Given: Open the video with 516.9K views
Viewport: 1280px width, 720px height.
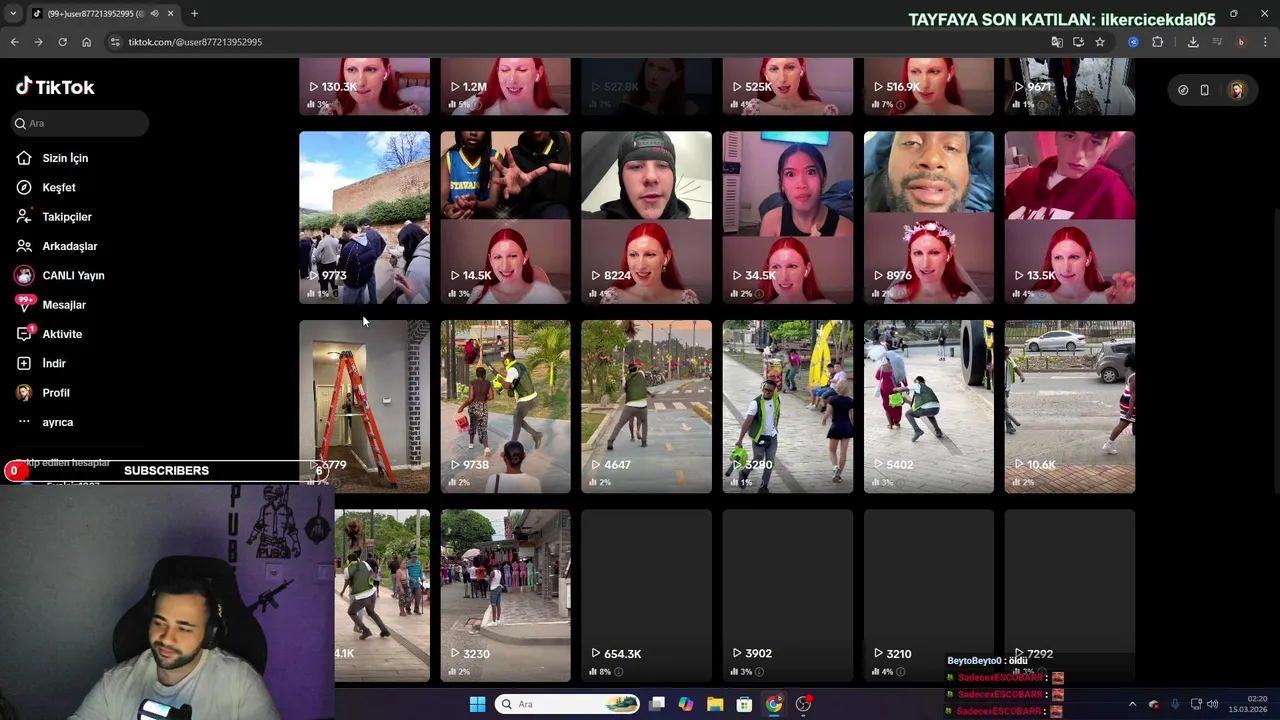Looking at the screenshot, I should coord(929,86).
